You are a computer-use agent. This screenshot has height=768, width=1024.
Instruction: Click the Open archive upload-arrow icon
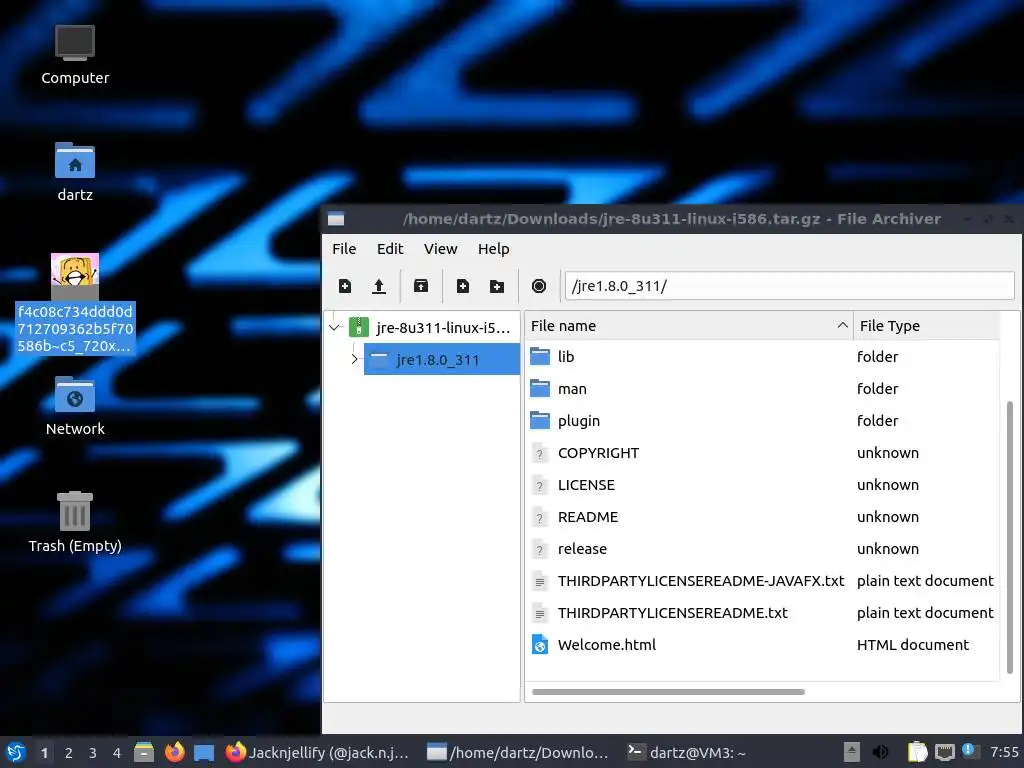click(379, 286)
